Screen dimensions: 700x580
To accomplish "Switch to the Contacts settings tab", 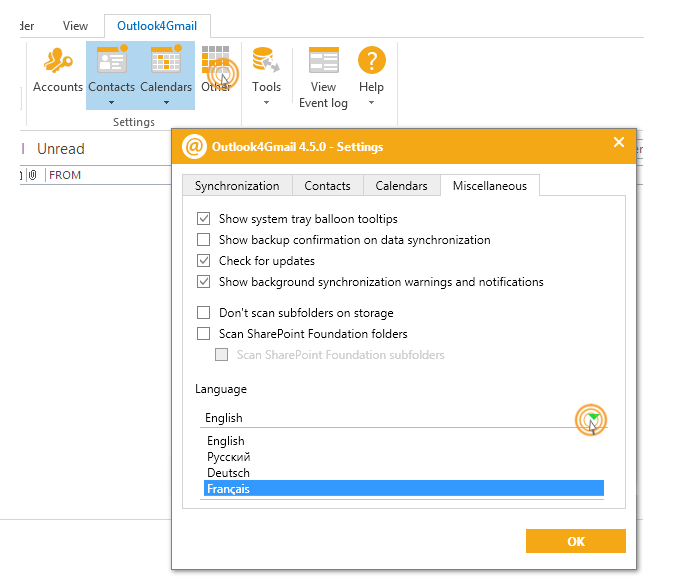I will (x=327, y=186).
